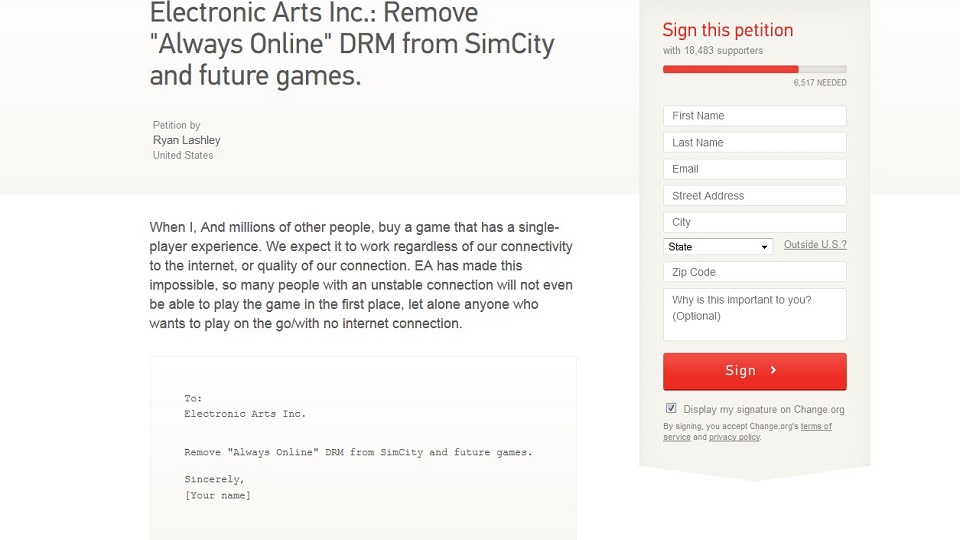Click the "18,483 supporters" count text
Image resolution: width=960 pixels, height=540 pixels.
click(712, 51)
